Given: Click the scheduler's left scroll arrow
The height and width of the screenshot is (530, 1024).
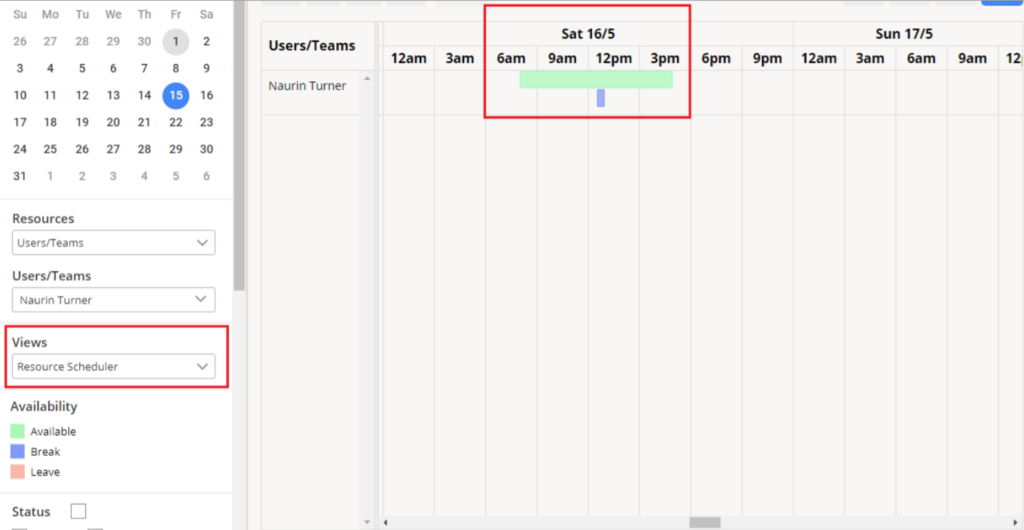Looking at the screenshot, I should click(387, 522).
